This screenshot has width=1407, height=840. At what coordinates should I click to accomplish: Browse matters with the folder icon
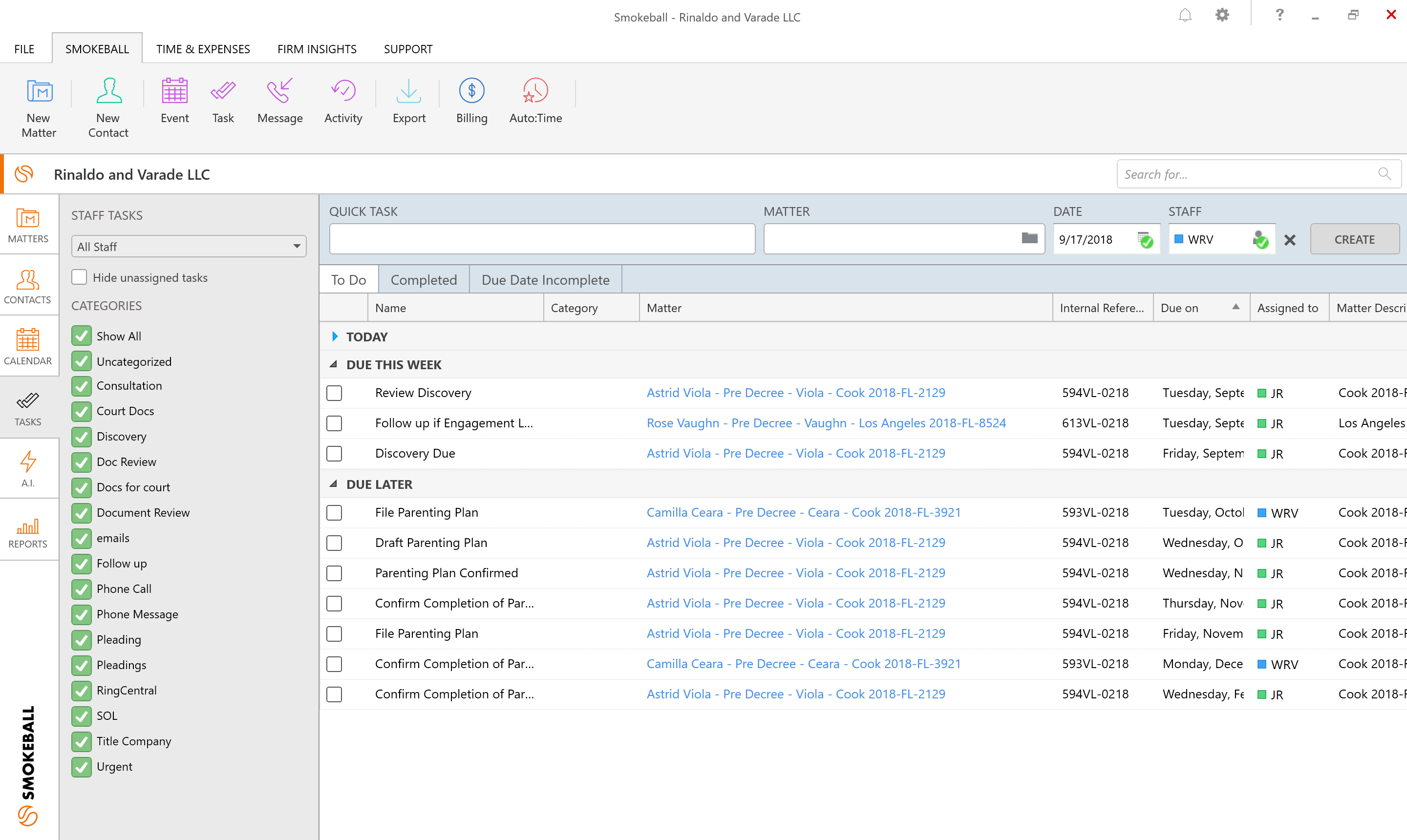pos(1029,238)
